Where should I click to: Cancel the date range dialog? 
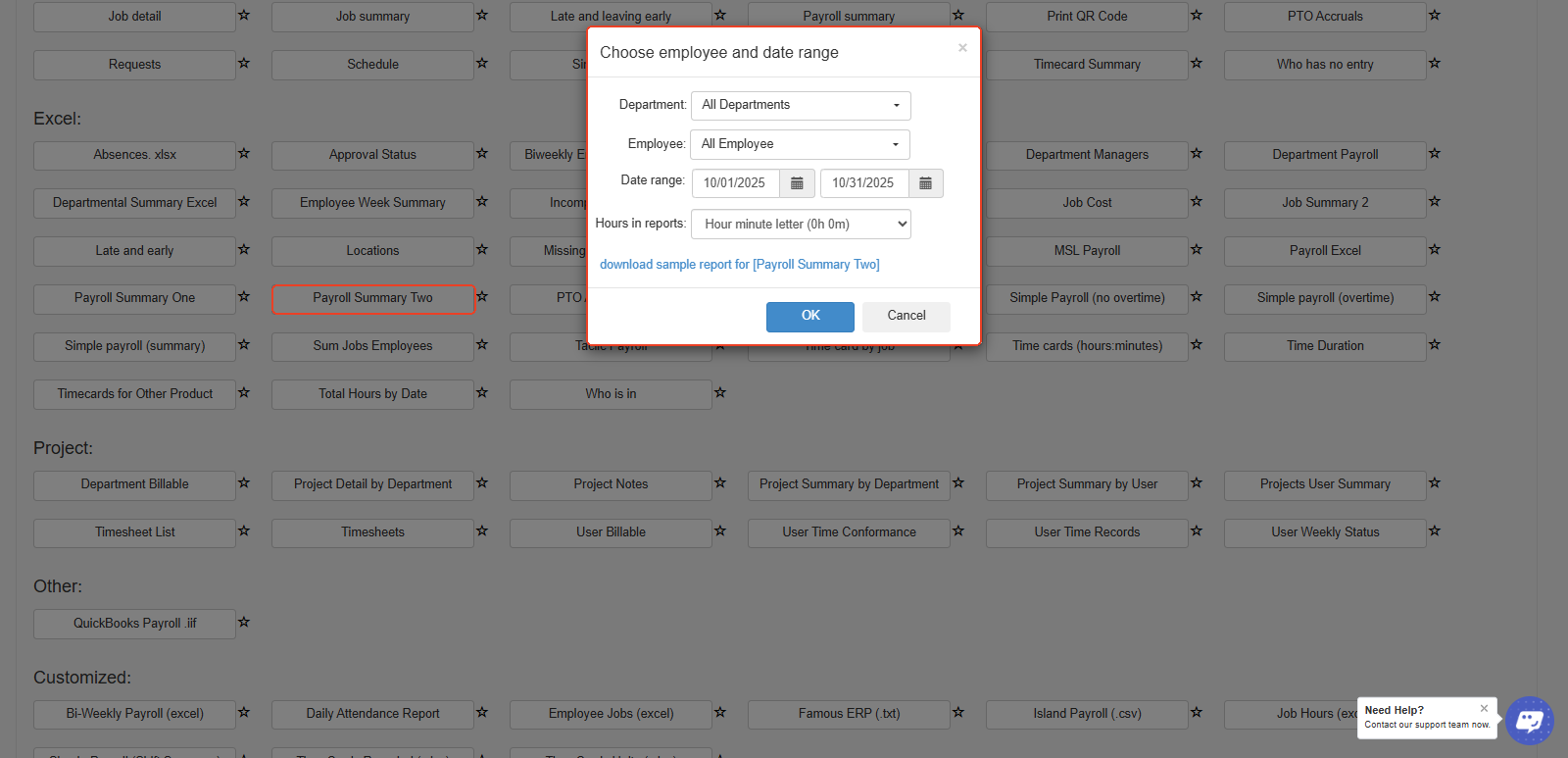point(906,316)
